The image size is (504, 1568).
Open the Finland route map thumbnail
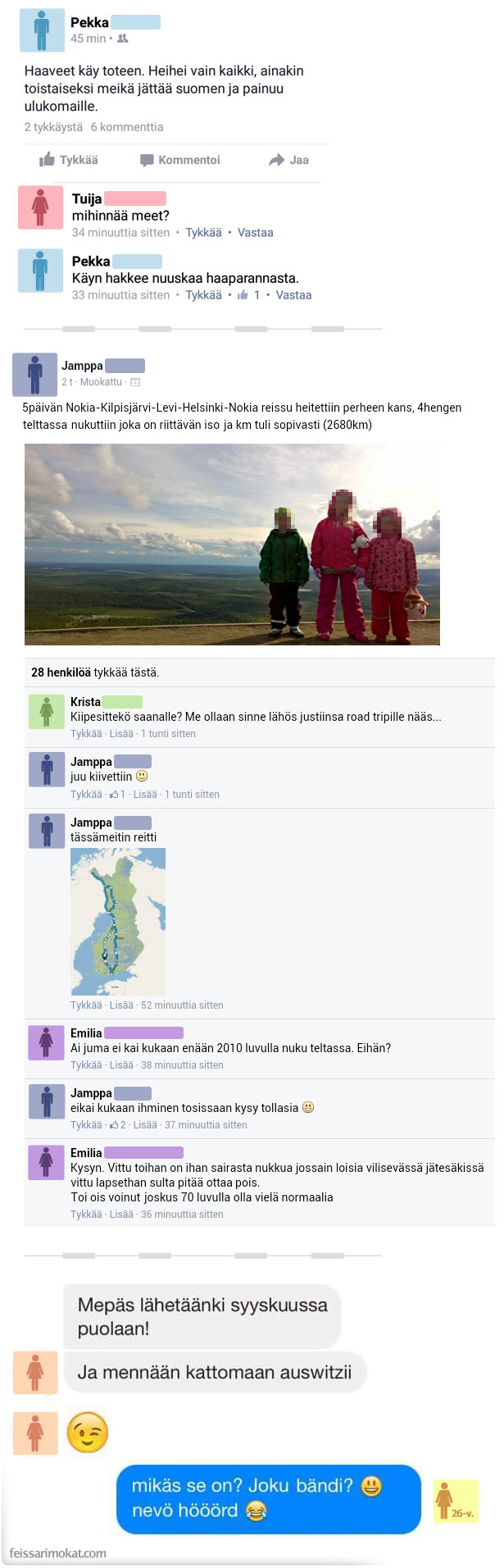(x=118, y=921)
